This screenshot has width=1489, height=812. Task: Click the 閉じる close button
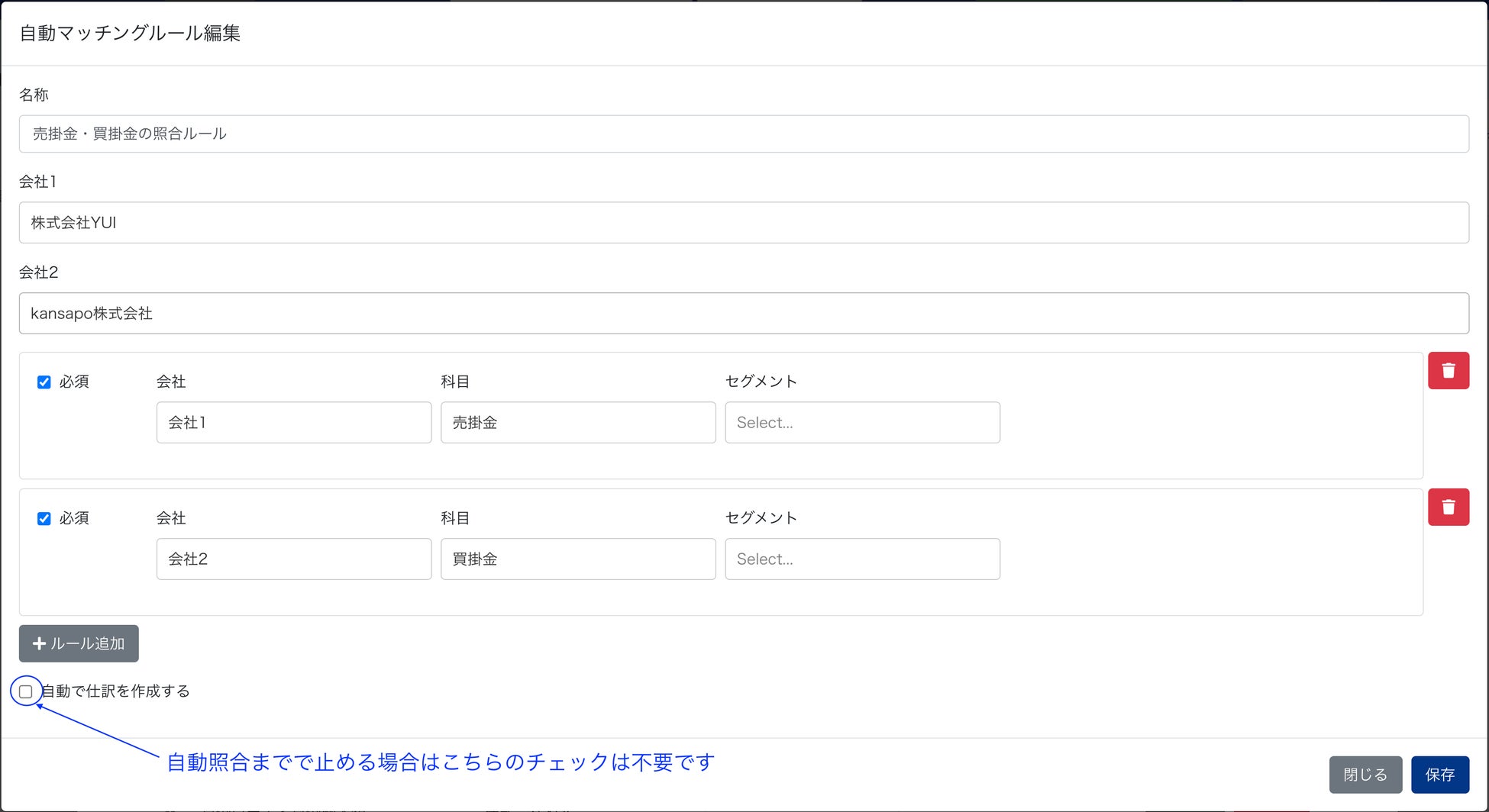tap(1365, 775)
